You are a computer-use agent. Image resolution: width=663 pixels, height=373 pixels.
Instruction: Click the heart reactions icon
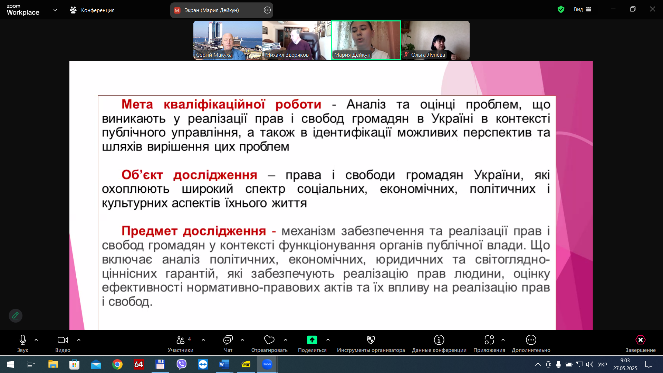269,340
